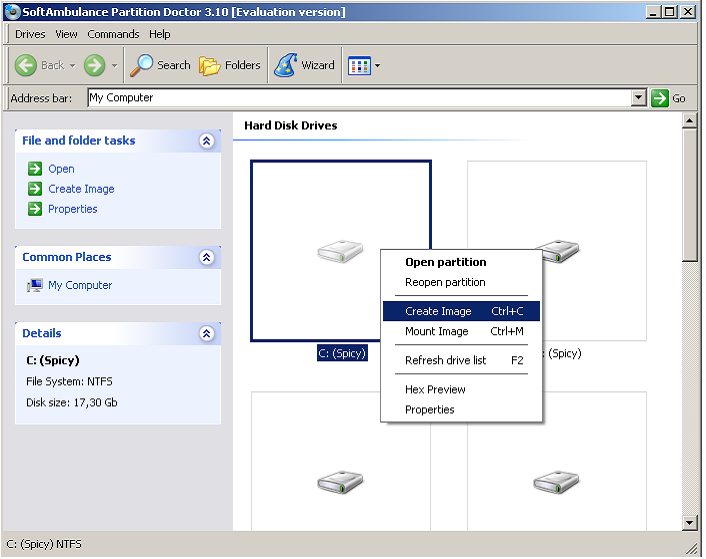Click the bold C: (Spicy) in Details
The height and width of the screenshot is (559, 706).
[x=53, y=361]
